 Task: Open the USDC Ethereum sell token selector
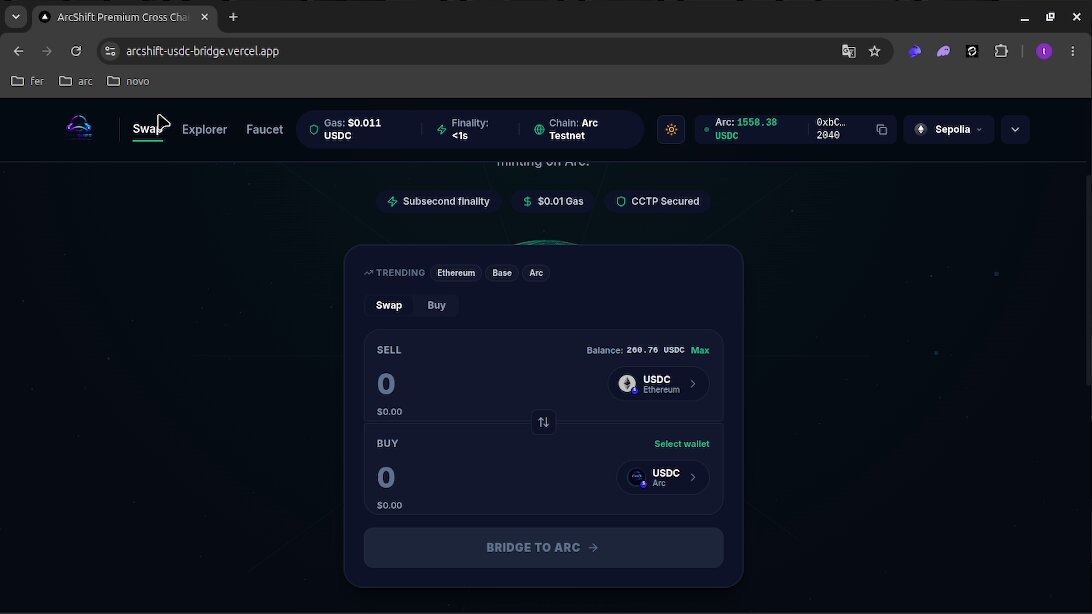[x=659, y=384]
